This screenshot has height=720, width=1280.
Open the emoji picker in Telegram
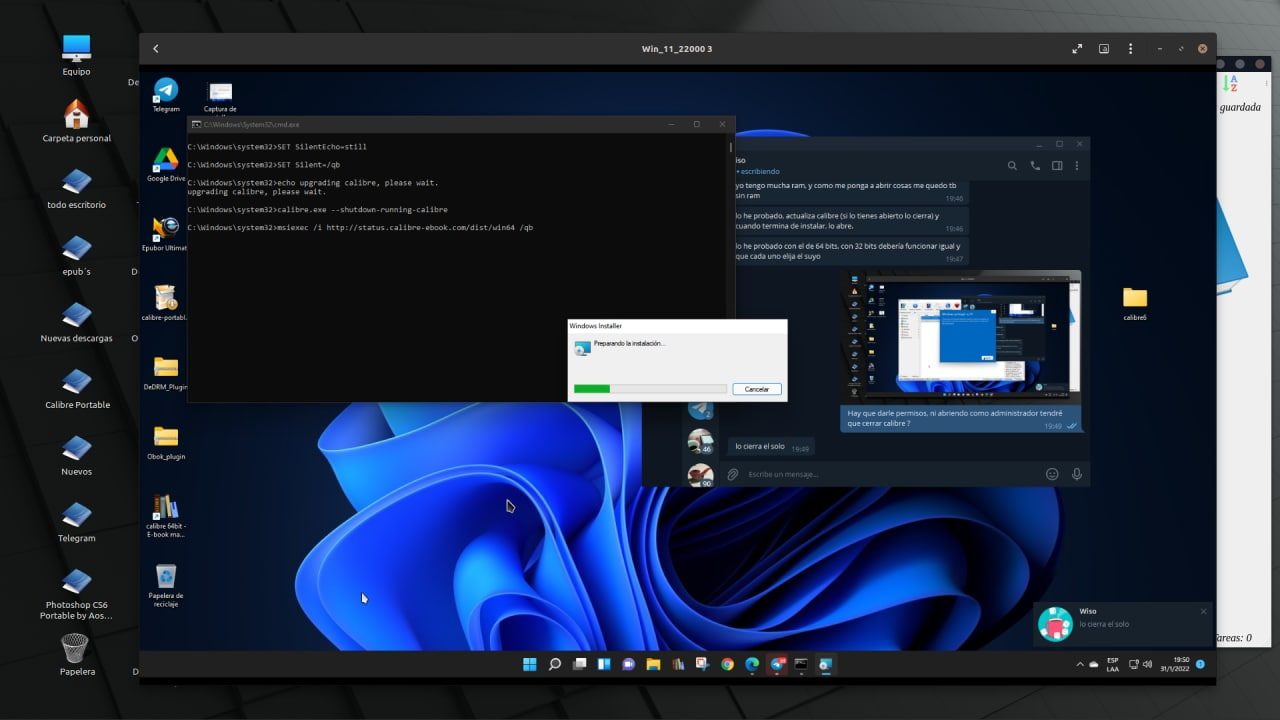click(1052, 474)
